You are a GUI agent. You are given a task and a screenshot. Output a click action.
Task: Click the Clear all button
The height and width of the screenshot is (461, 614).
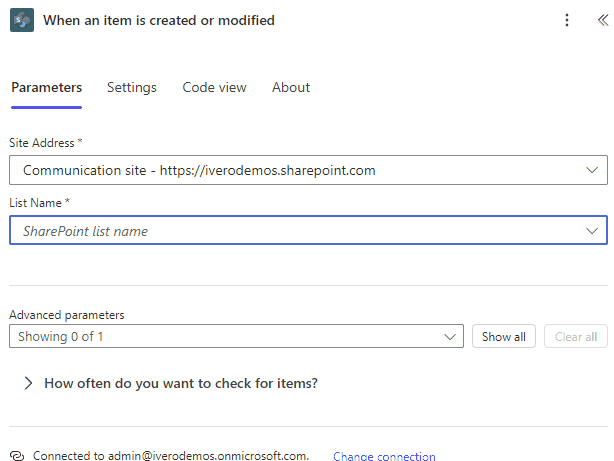tap(576, 336)
